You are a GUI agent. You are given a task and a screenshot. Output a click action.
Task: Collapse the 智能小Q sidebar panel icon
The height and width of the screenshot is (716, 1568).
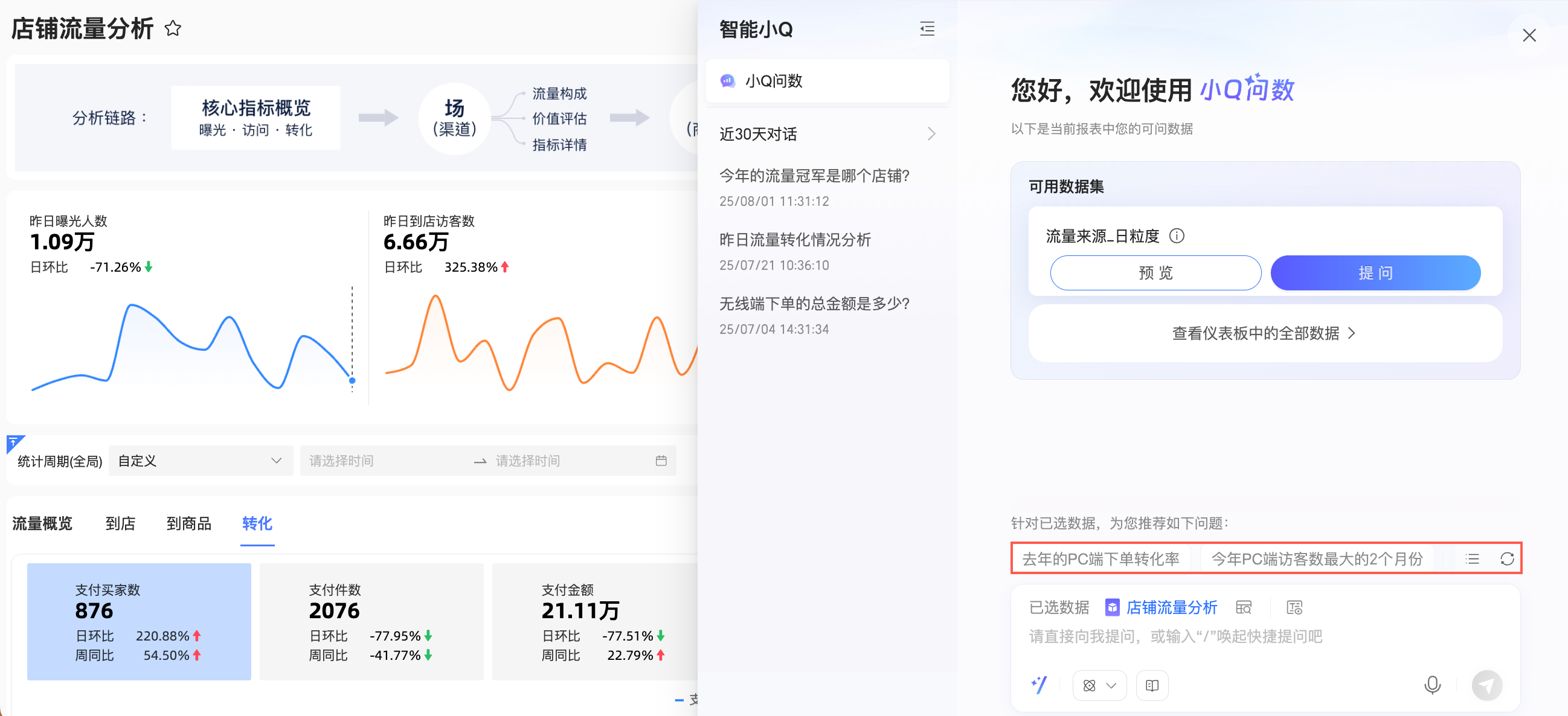click(927, 28)
